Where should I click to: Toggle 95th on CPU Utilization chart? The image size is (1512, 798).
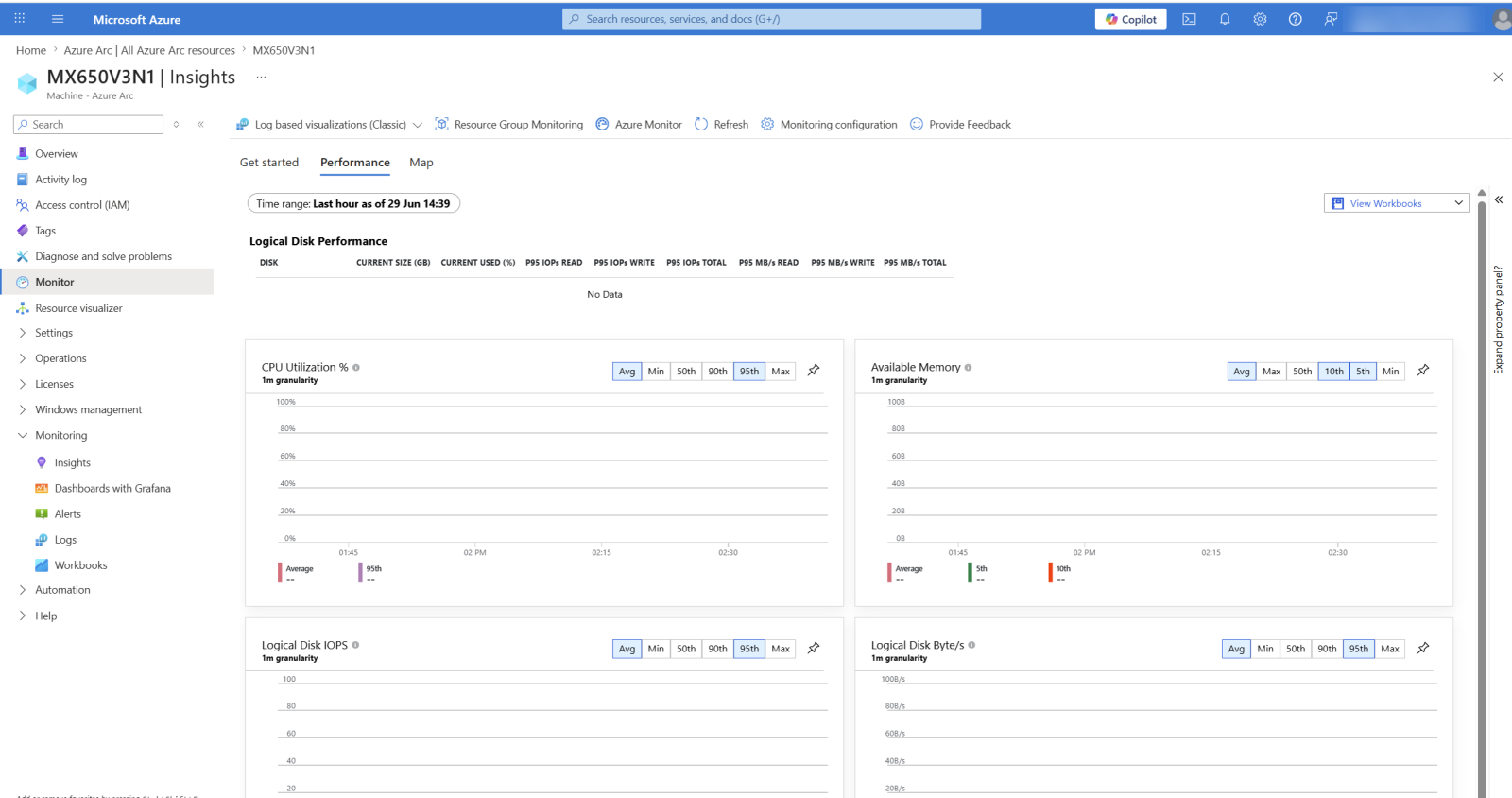pyautogui.click(x=749, y=372)
